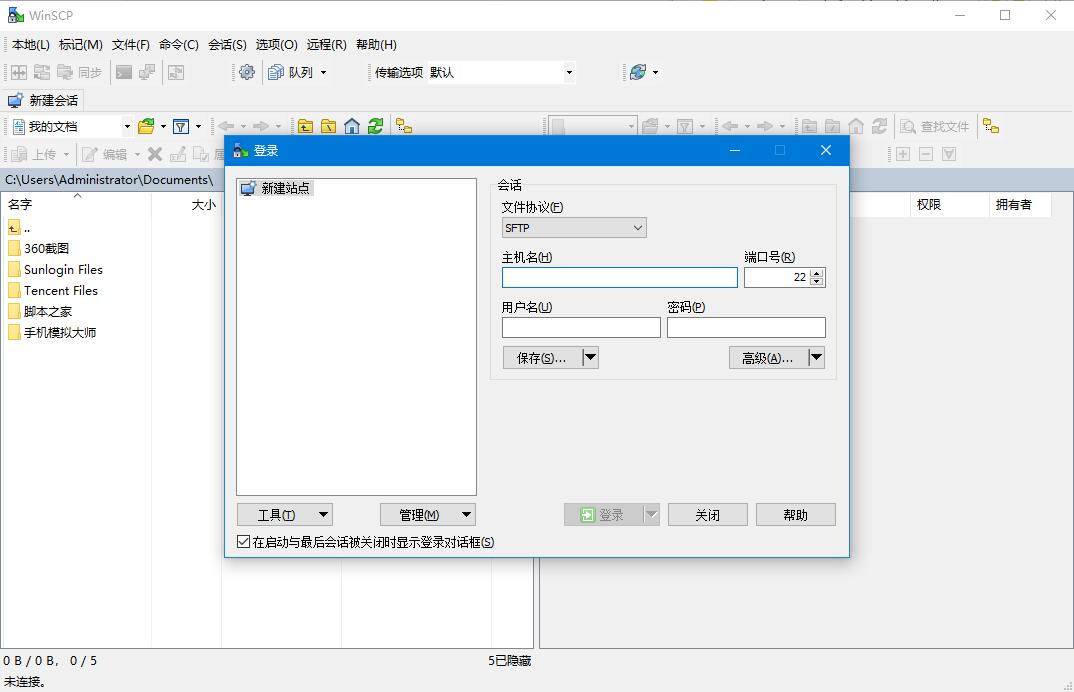
Task: Click the rename icon in local toolbar
Action: tap(177, 154)
